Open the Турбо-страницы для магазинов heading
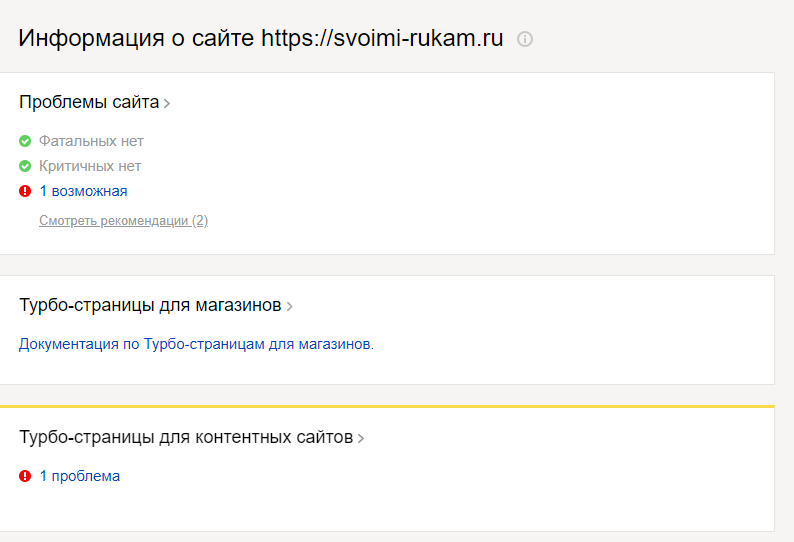794x542 pixels. click(x=150, y=305)
